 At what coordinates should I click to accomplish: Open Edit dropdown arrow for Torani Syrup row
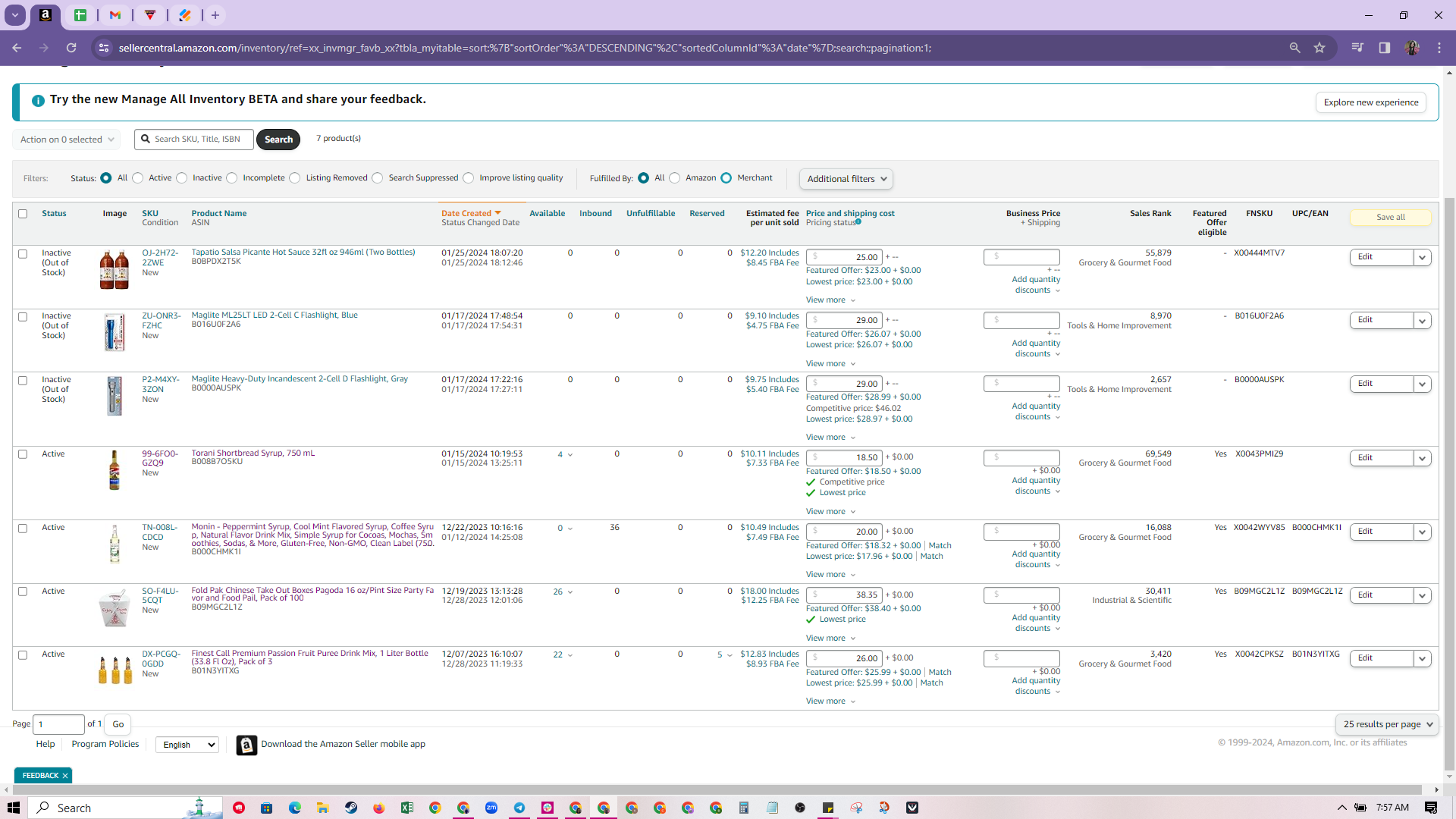point(1423,459)
